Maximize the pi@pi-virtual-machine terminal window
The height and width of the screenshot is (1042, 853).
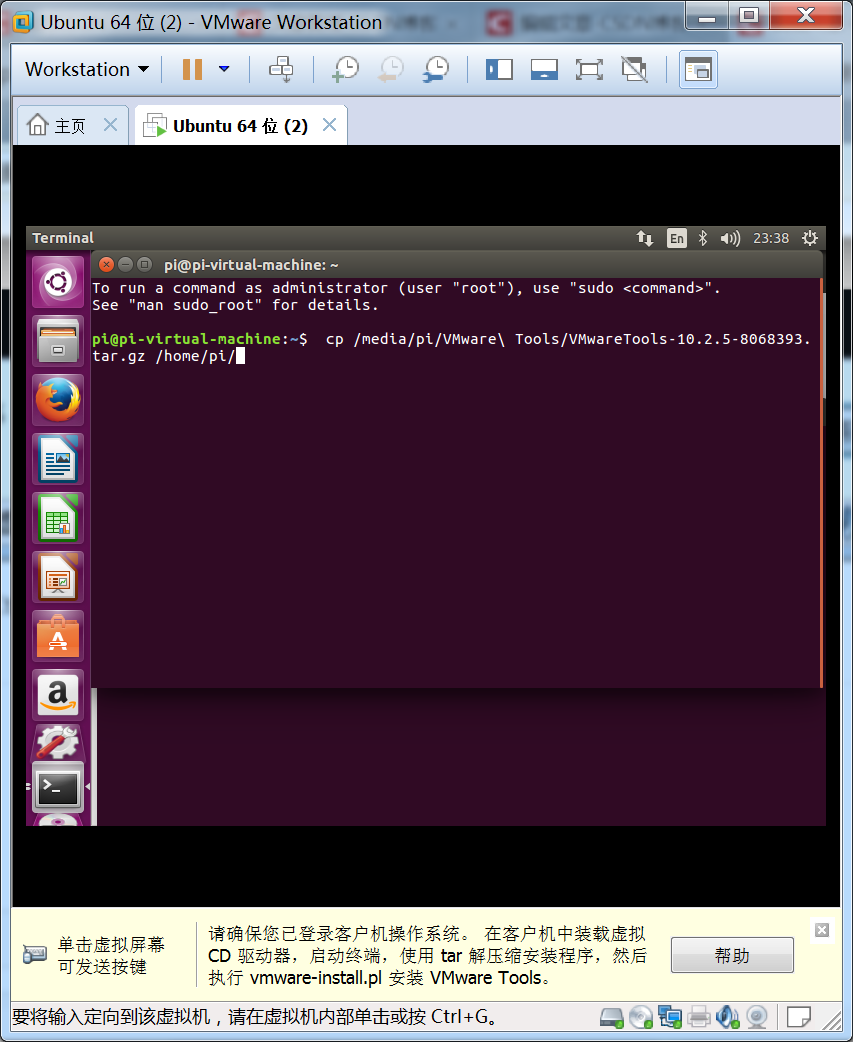point(144,264)
